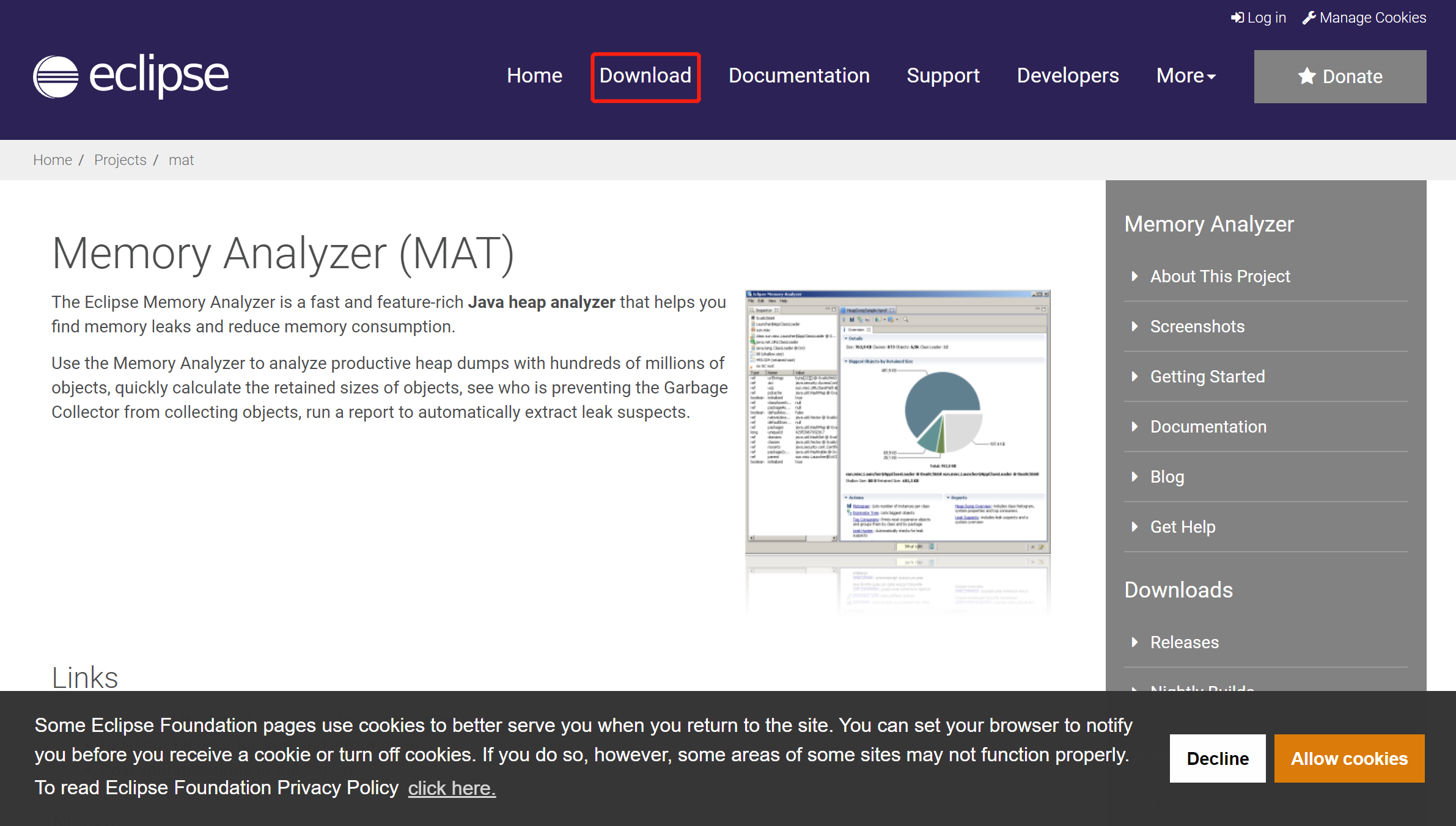
Task: Click the arrow beside Releases
Action: [x=1134, y=642]
